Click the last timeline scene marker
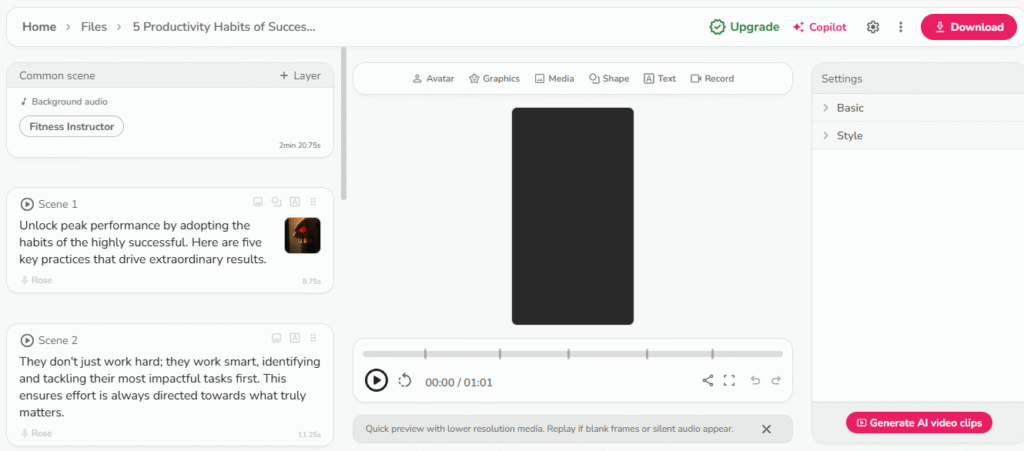1024x451 pixels. pyautogui.click(x=712, y=354)
